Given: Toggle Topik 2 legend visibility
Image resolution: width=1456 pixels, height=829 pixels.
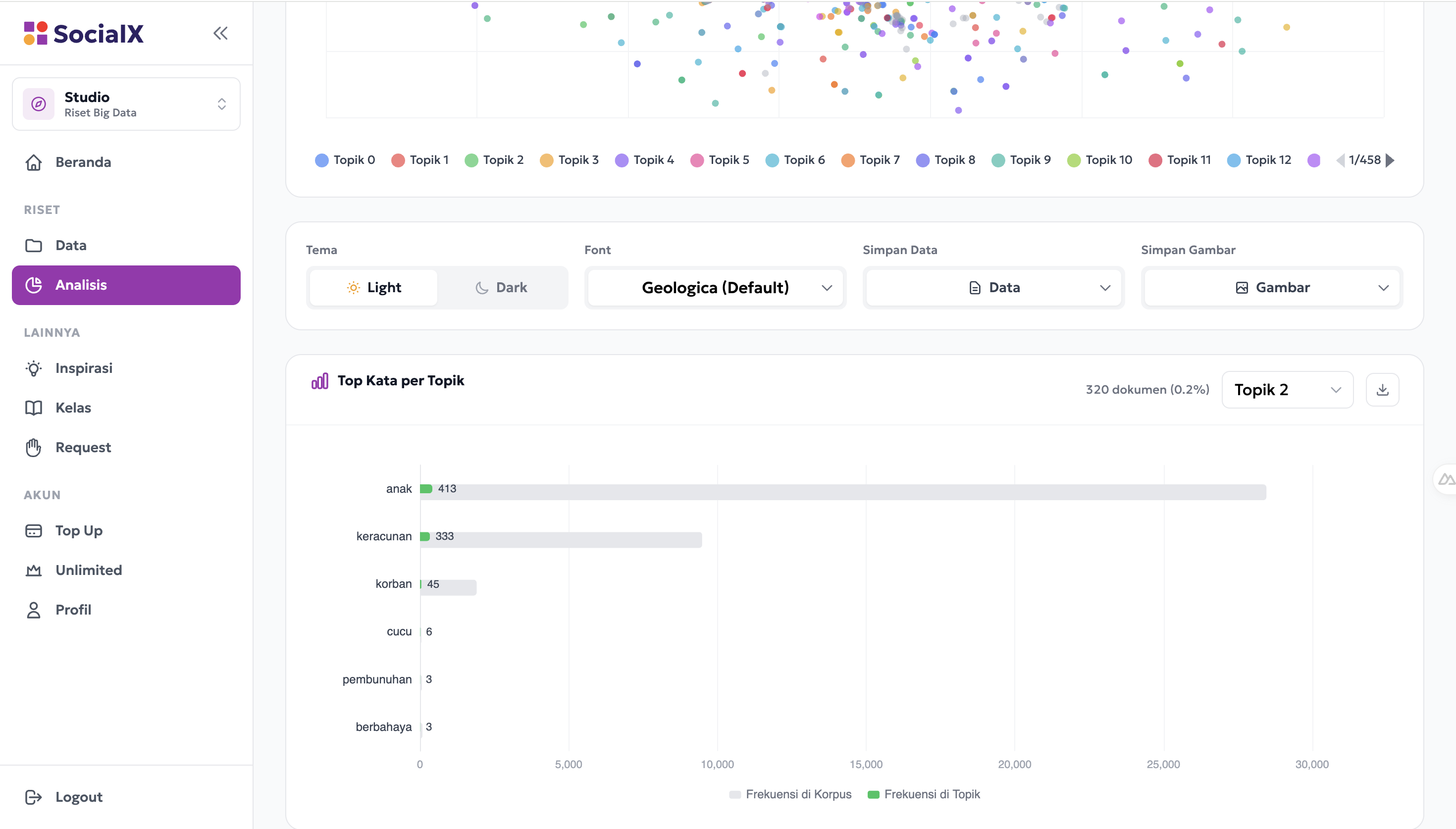Looking at the screenshot, I should point(494,160).
